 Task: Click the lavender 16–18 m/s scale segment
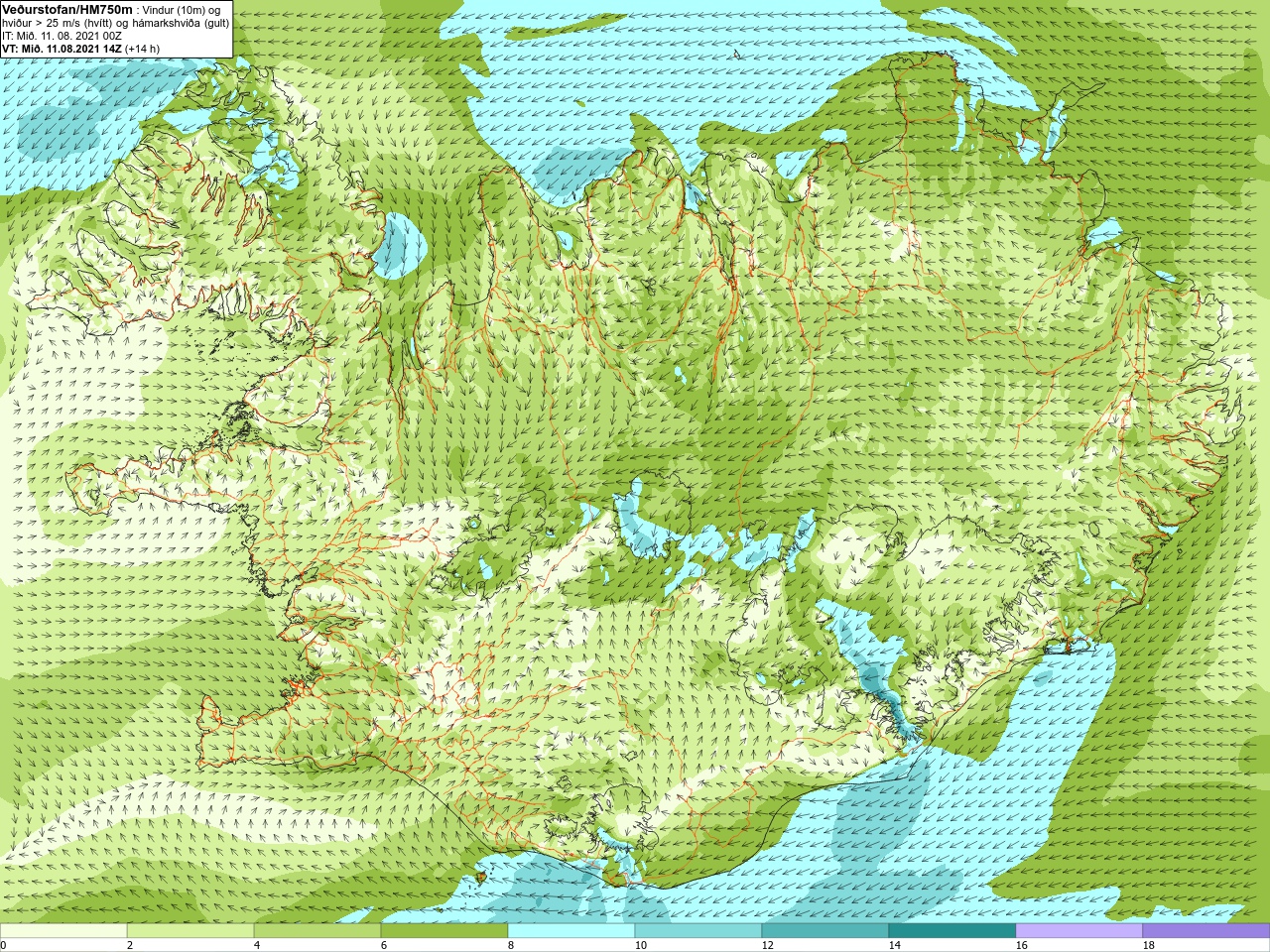point(1079,931)
